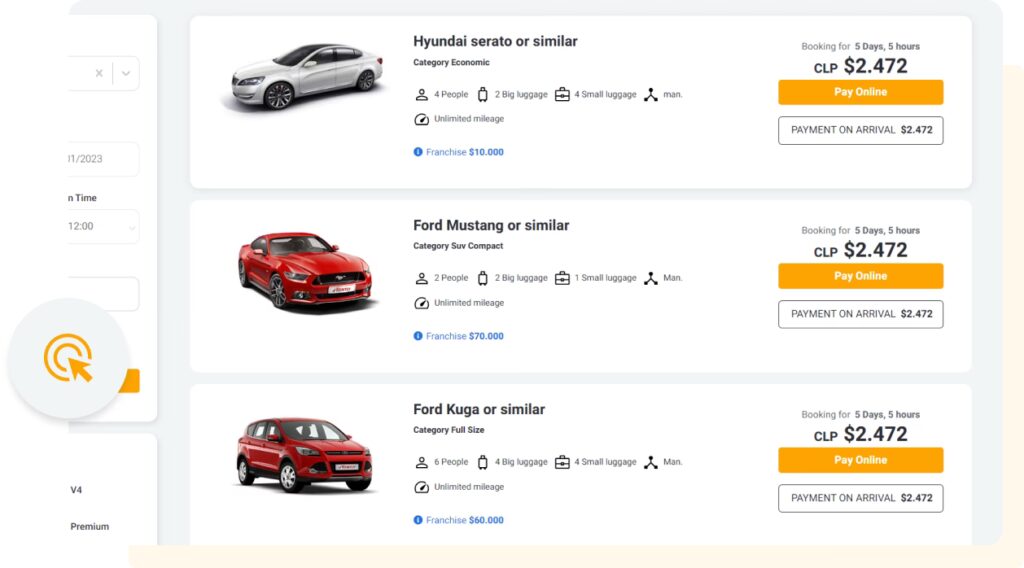Screen dimensions: 1024x568
Task: Click the silver Hyundai serato car image
Action: click(304, 77)
